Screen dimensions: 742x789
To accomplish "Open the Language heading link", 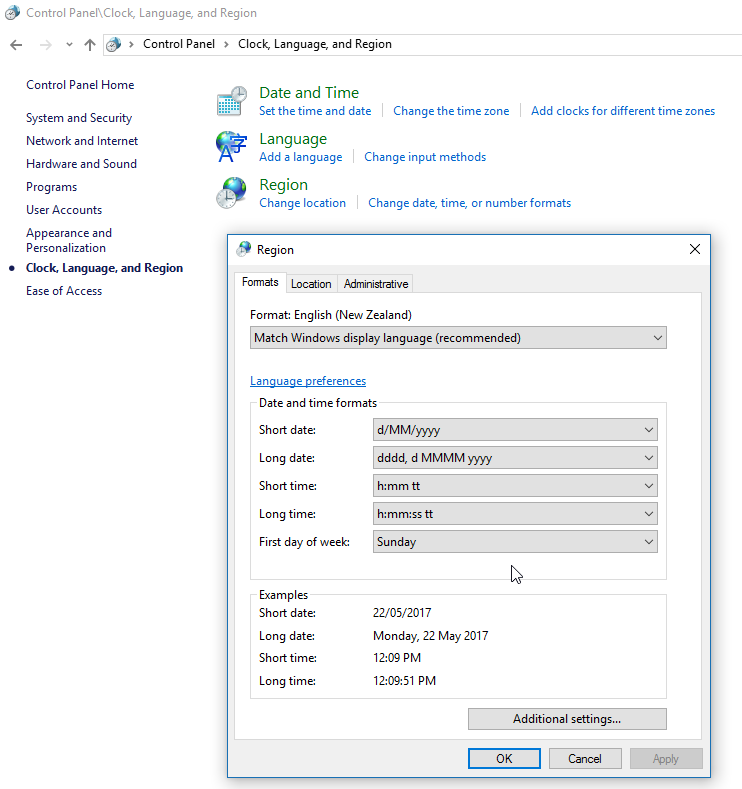I will (293, 139).
